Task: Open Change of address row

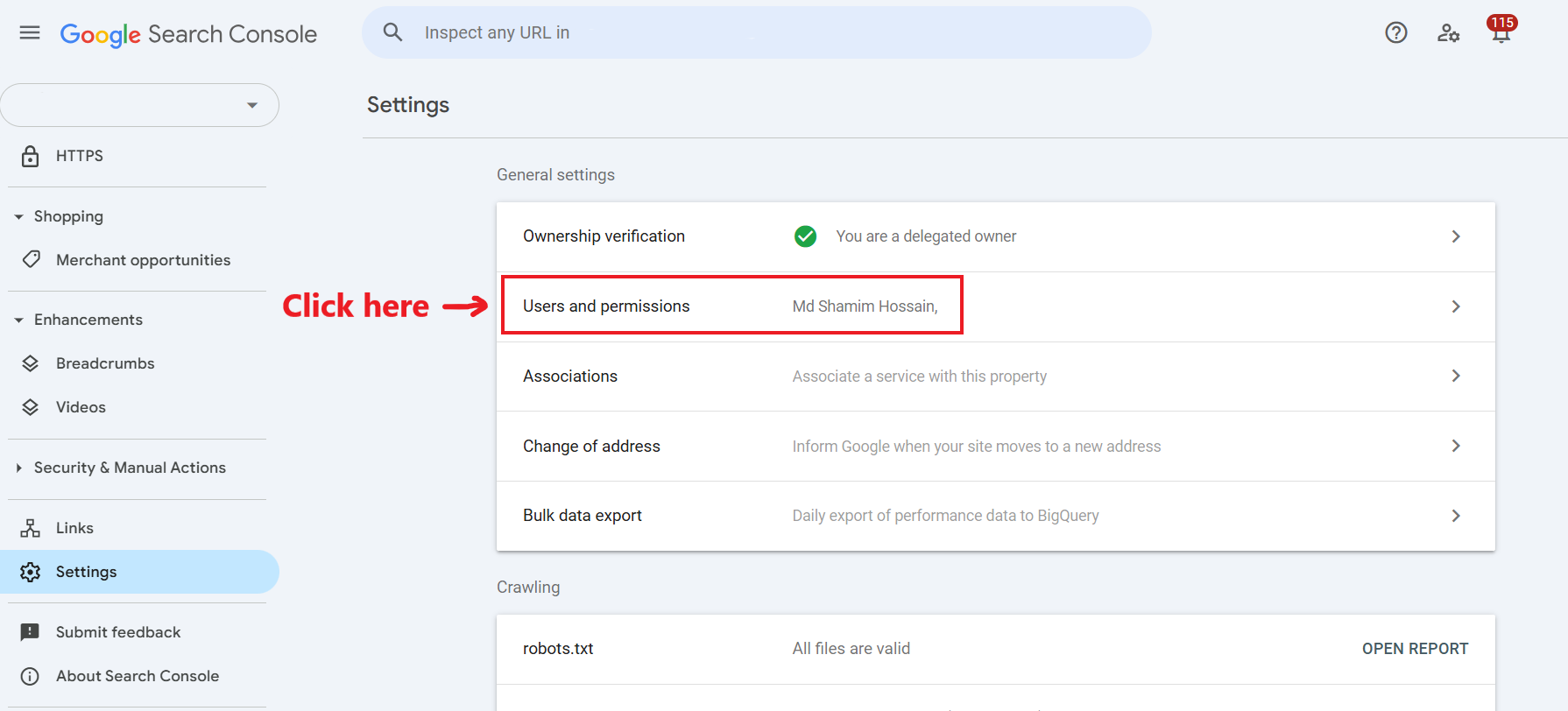Action: (996, 447)
